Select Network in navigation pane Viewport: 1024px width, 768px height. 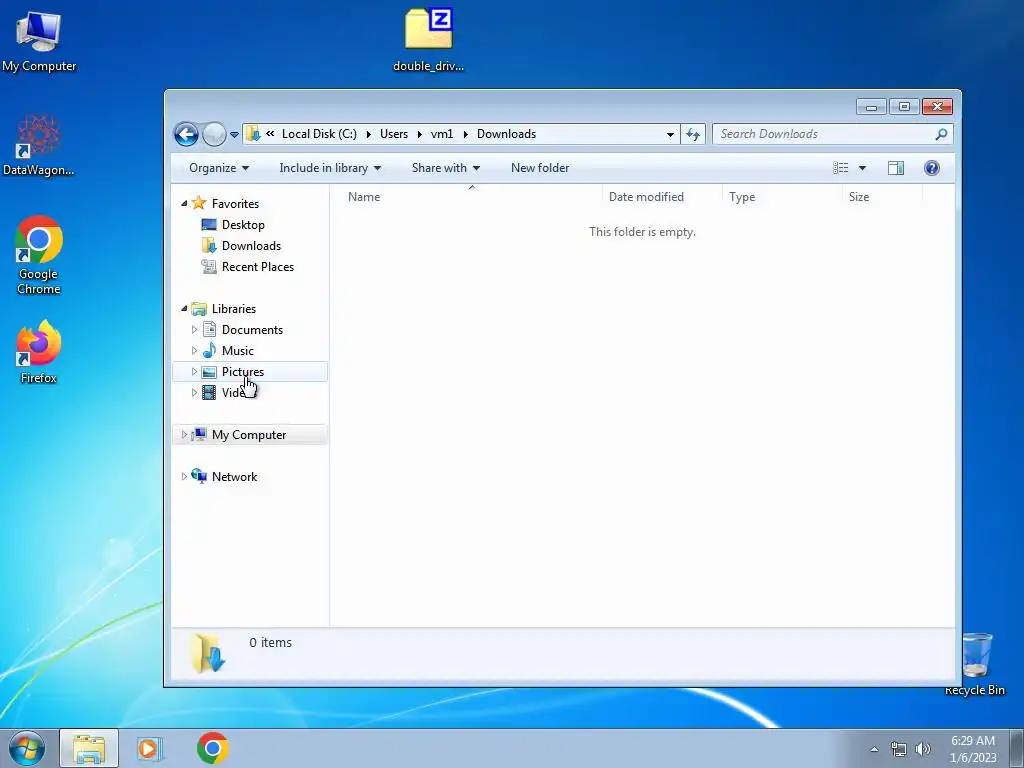click(x=234, y=477)
